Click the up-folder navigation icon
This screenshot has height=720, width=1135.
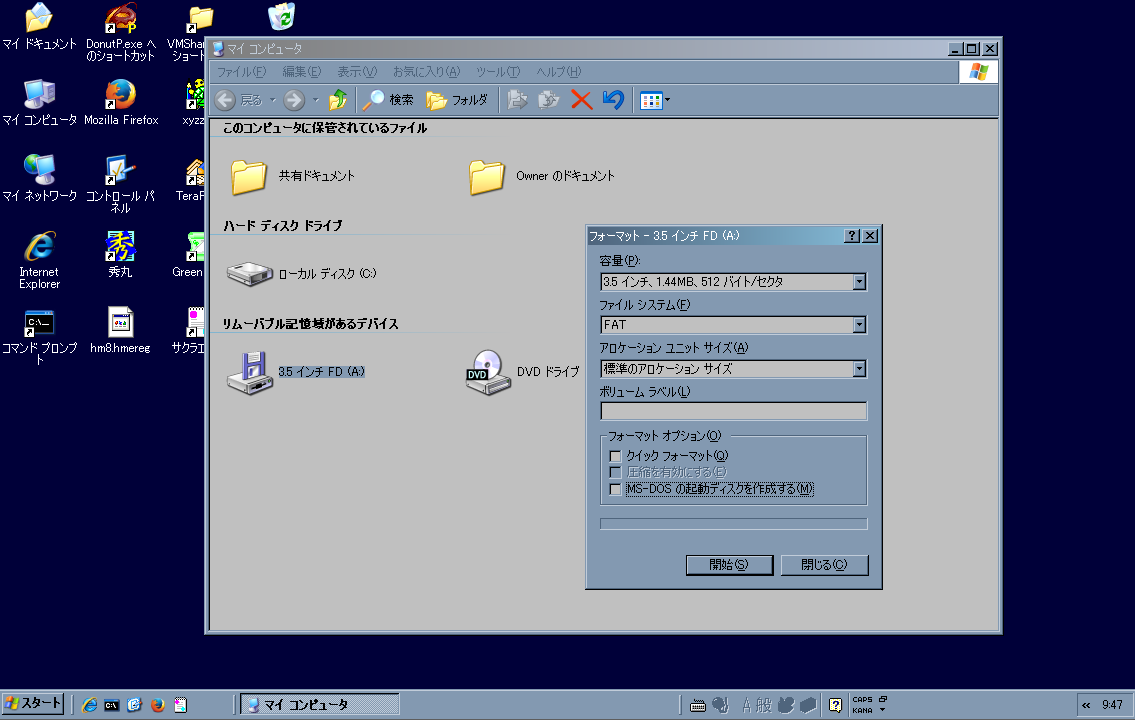click(x=339, y=100)
